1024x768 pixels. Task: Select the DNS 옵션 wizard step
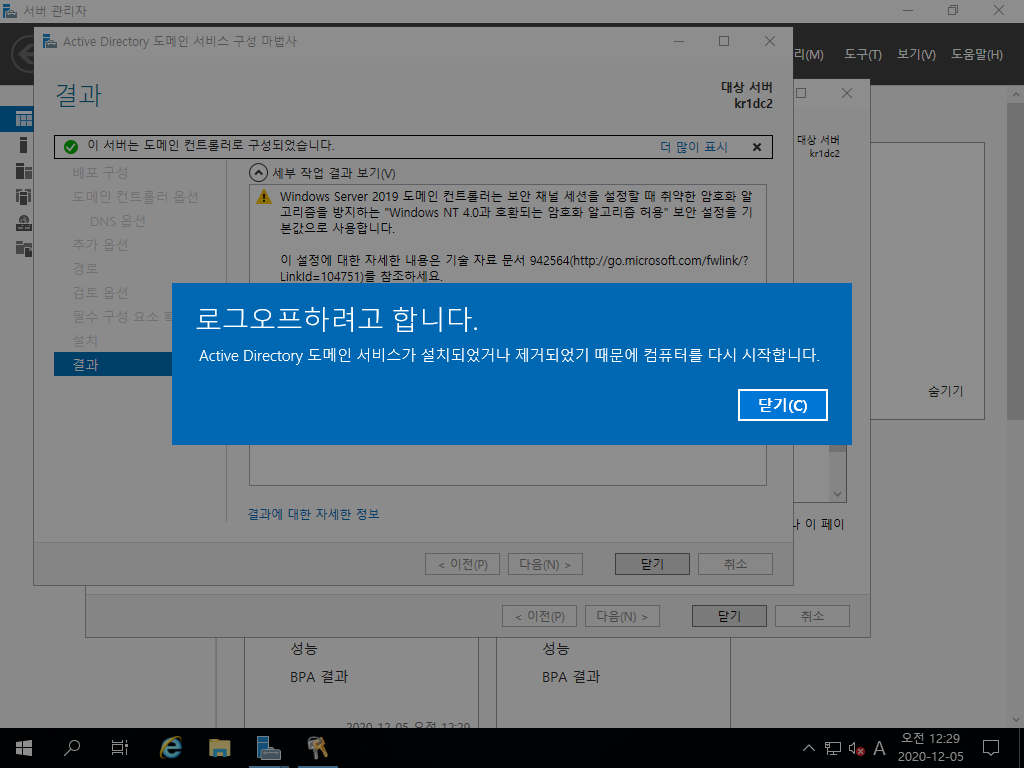(118, 221)
